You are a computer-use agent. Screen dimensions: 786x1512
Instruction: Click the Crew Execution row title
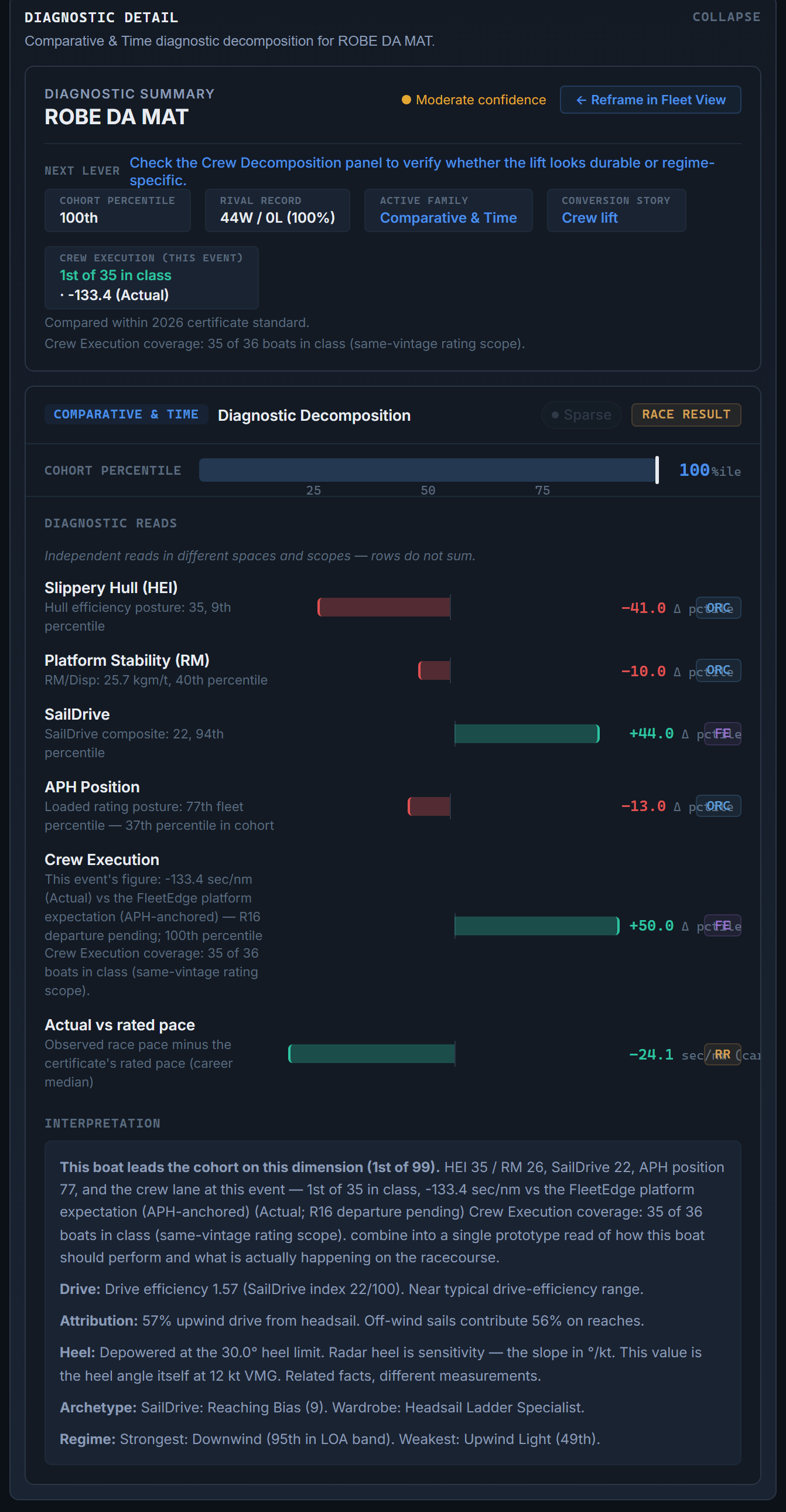pos(101,860)
